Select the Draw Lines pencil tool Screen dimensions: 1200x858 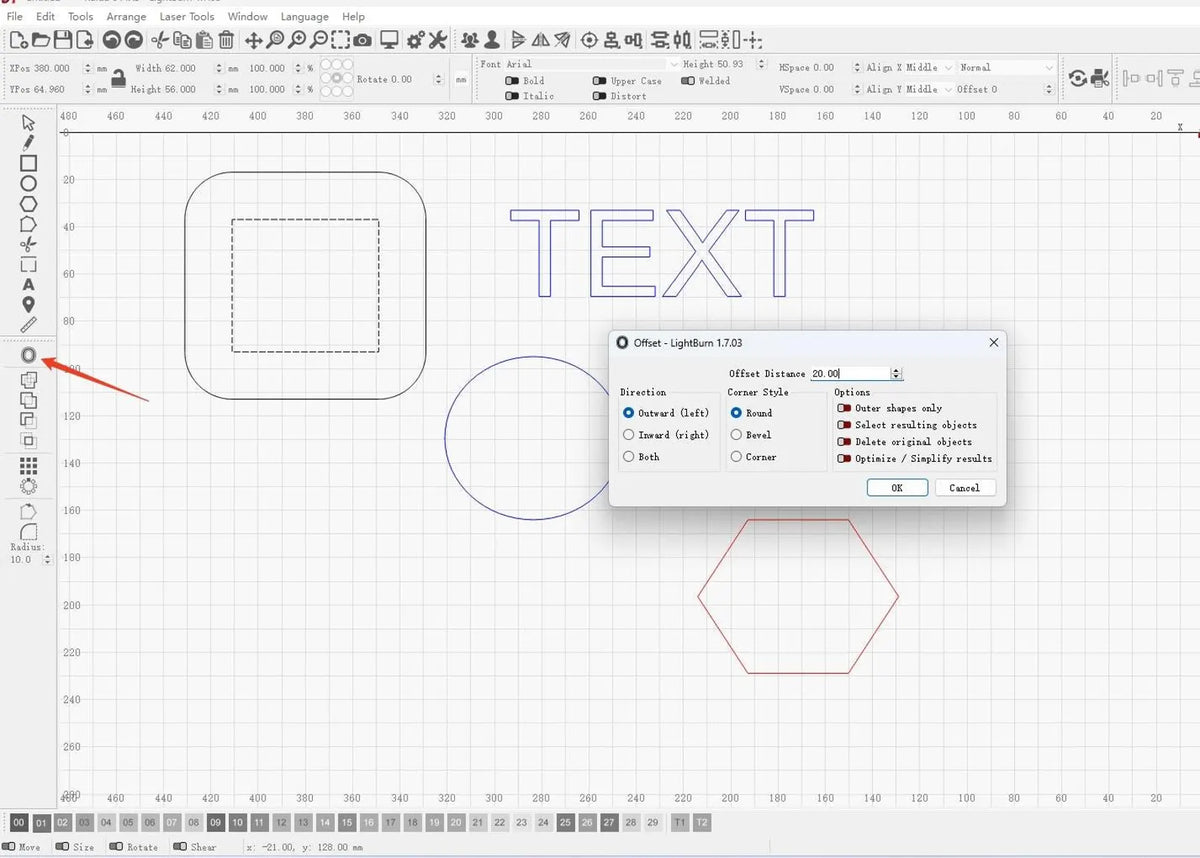(x=28, y=143)
